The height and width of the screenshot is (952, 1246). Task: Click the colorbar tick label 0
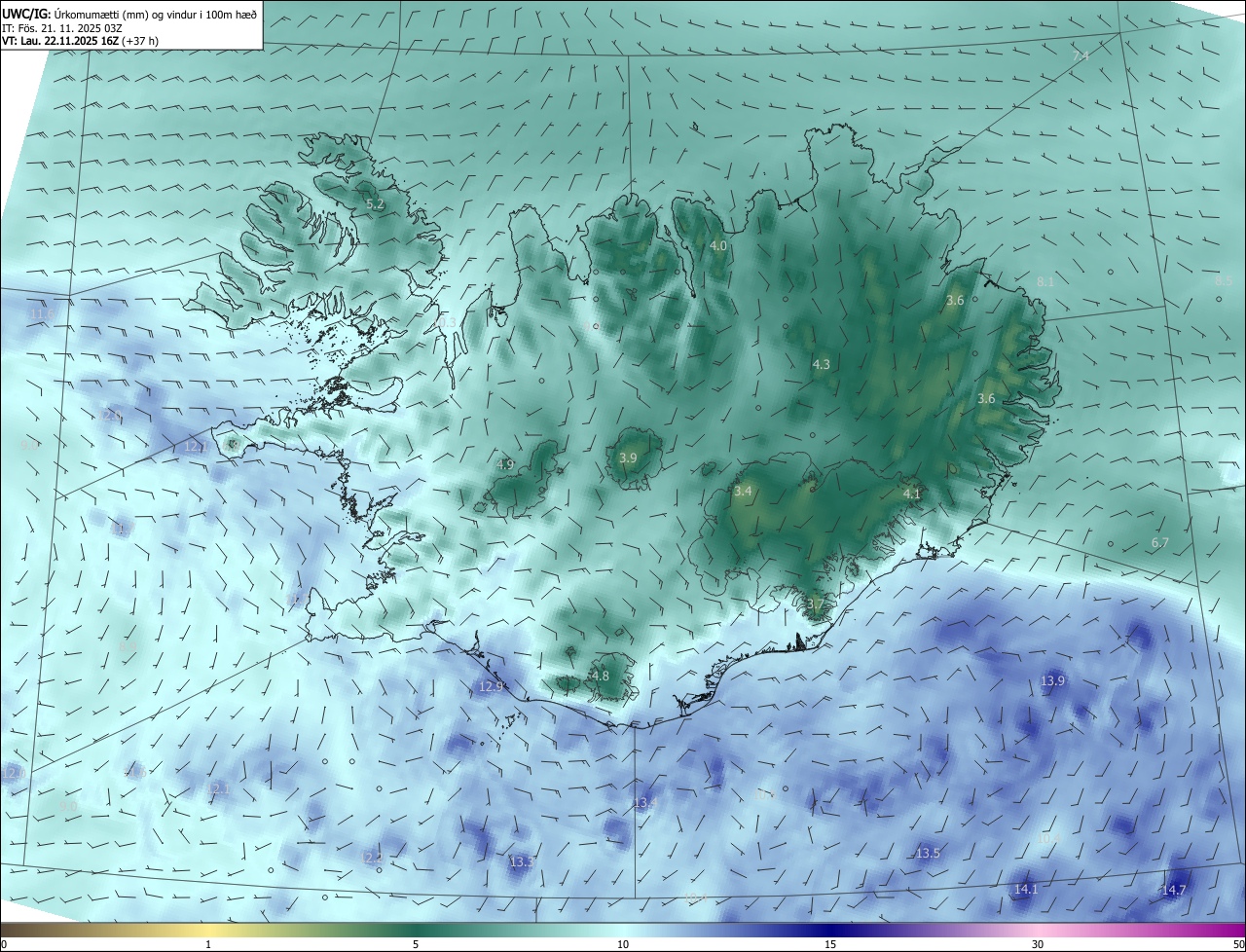click(x=4, y=944)
